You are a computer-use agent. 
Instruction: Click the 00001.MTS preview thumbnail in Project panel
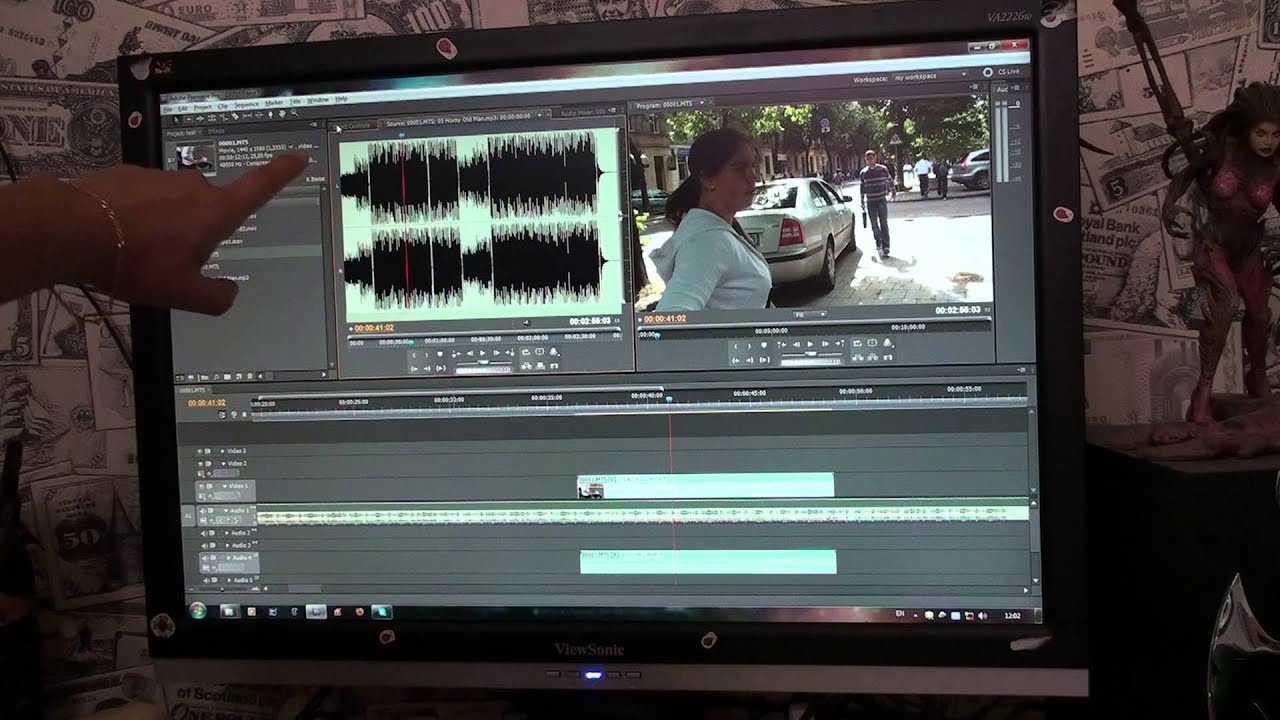[x=196, y=159]
